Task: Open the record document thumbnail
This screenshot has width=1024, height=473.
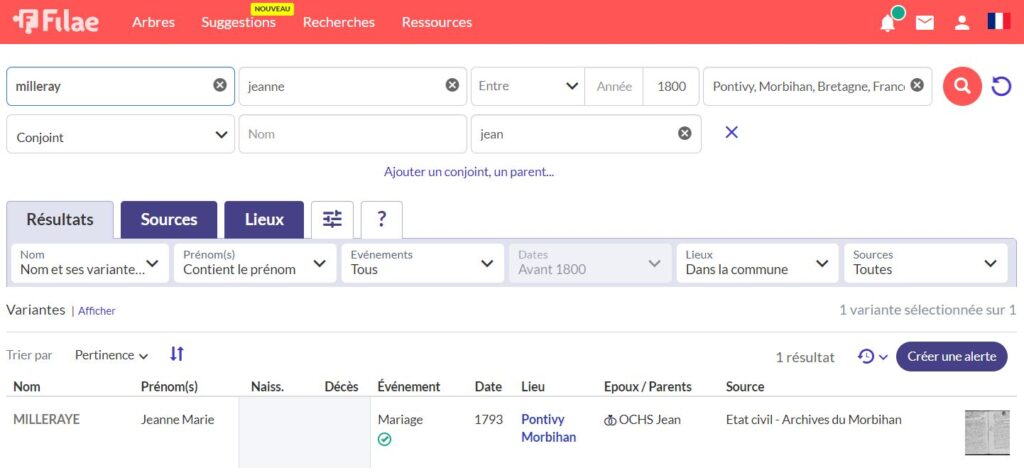Action: (x=986, y=432)
